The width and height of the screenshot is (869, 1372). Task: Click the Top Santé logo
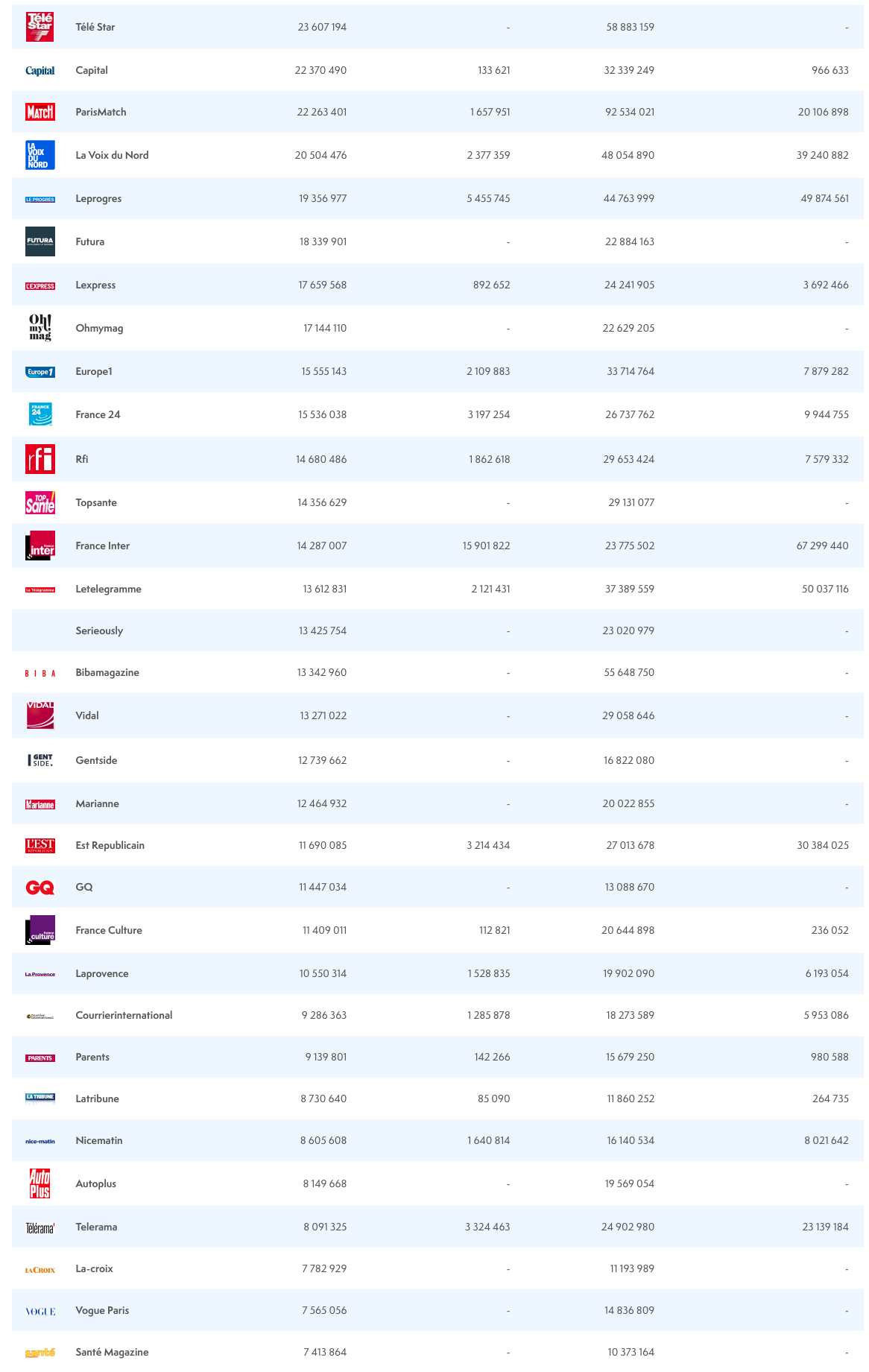coord(39,502)
